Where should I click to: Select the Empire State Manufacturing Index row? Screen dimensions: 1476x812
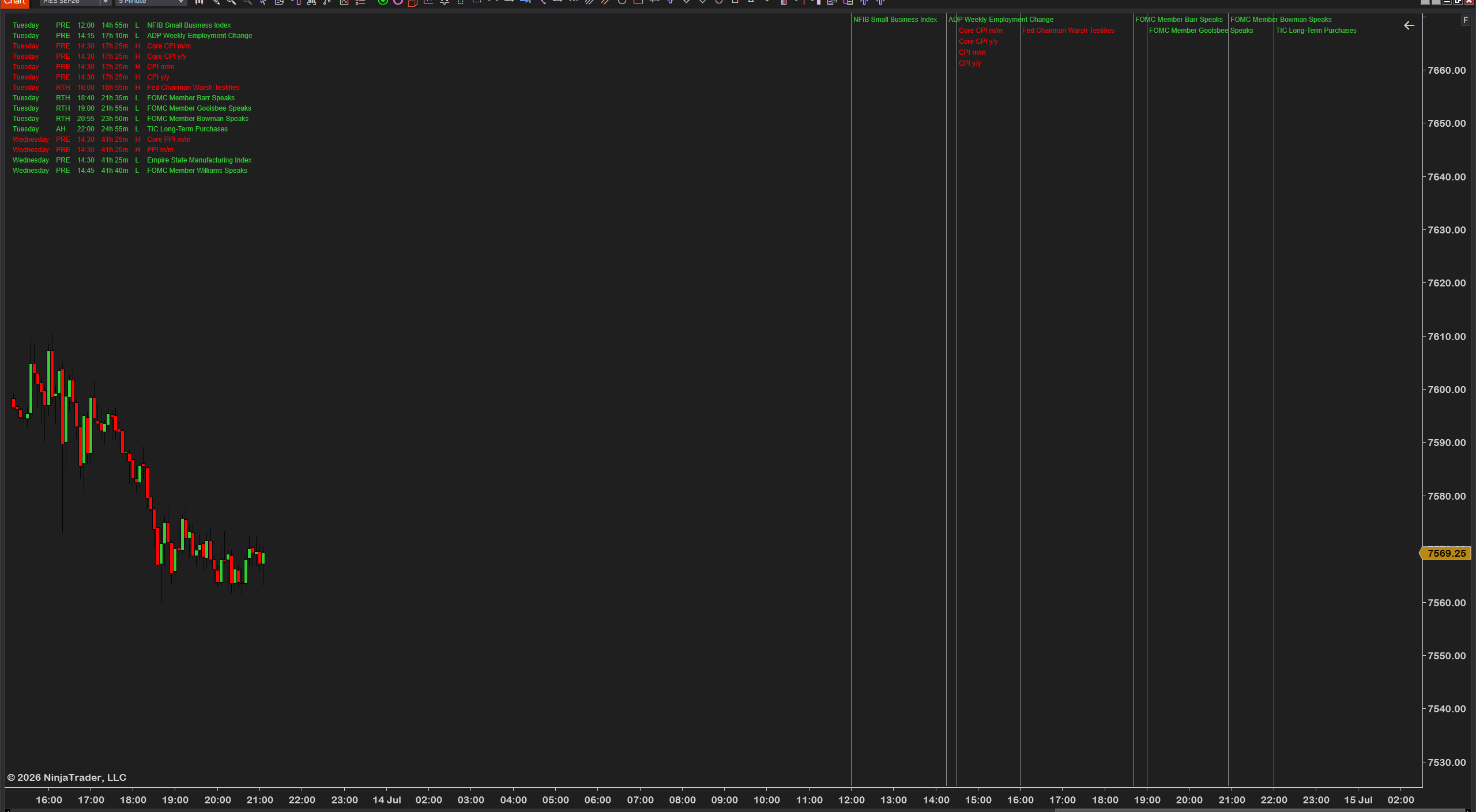[132, 160]
